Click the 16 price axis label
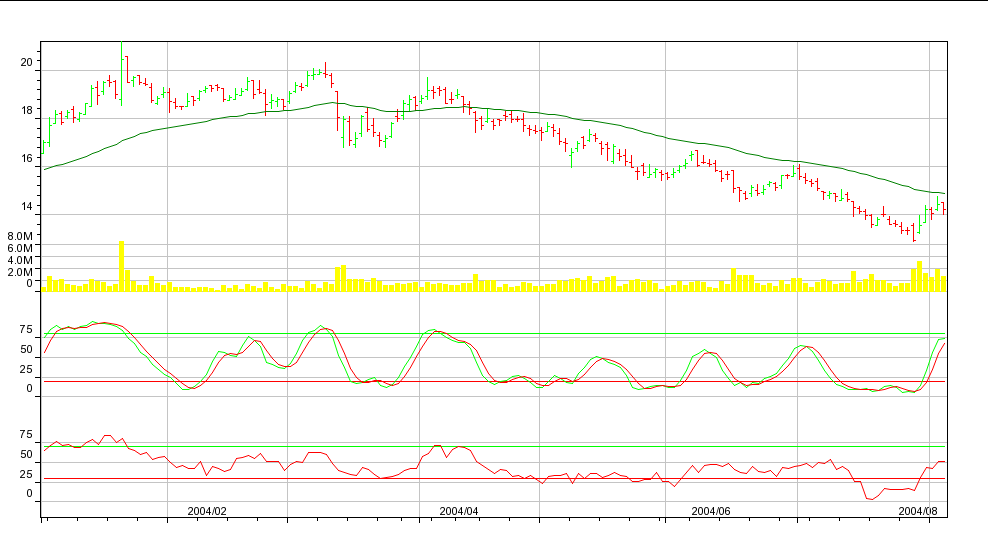 tap(27, 158)
